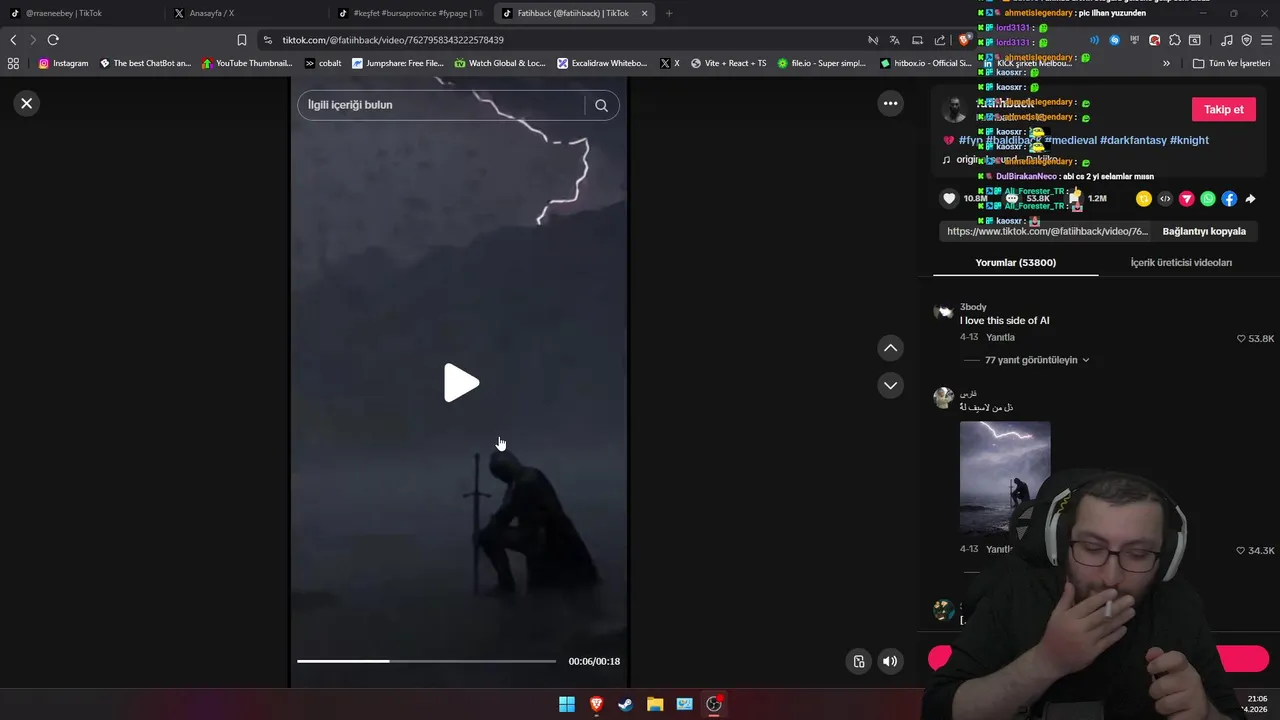Open the music note media control icon
Screen dimensions: 1280x720
click(x=1227, y=40)
